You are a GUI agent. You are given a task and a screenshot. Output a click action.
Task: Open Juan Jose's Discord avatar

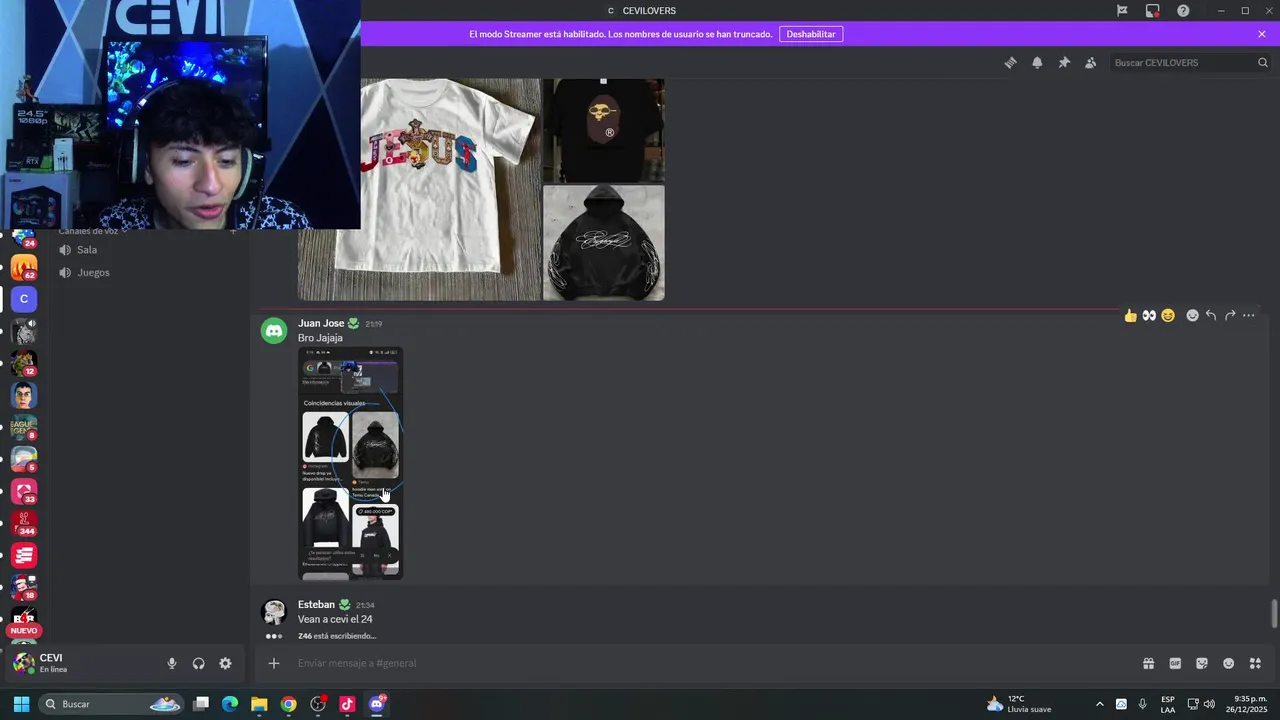tap(274, 331)
